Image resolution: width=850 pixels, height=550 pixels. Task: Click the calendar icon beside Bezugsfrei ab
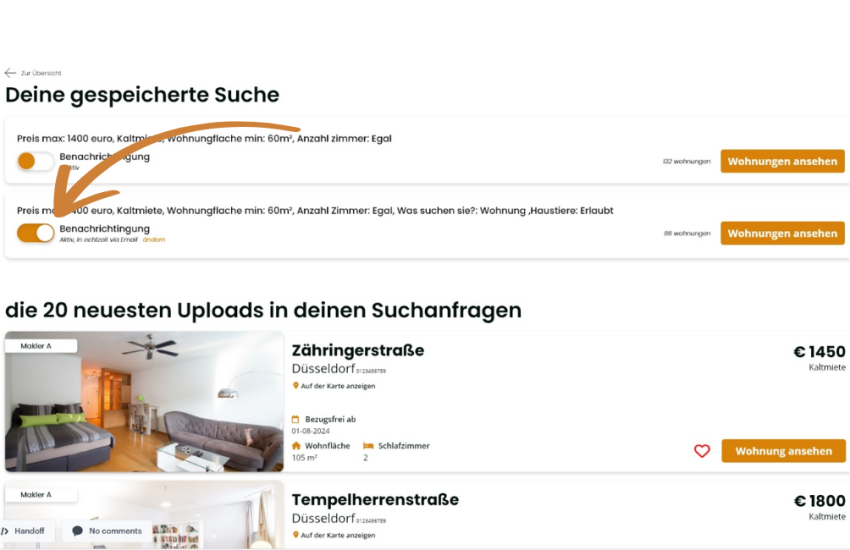pyautogui.click(x=295, y=419)
